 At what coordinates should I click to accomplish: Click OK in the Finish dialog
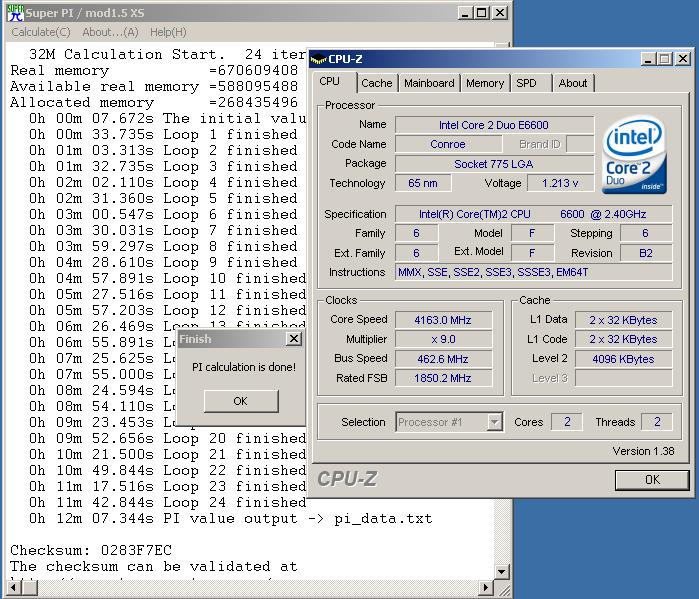point(241,401)
